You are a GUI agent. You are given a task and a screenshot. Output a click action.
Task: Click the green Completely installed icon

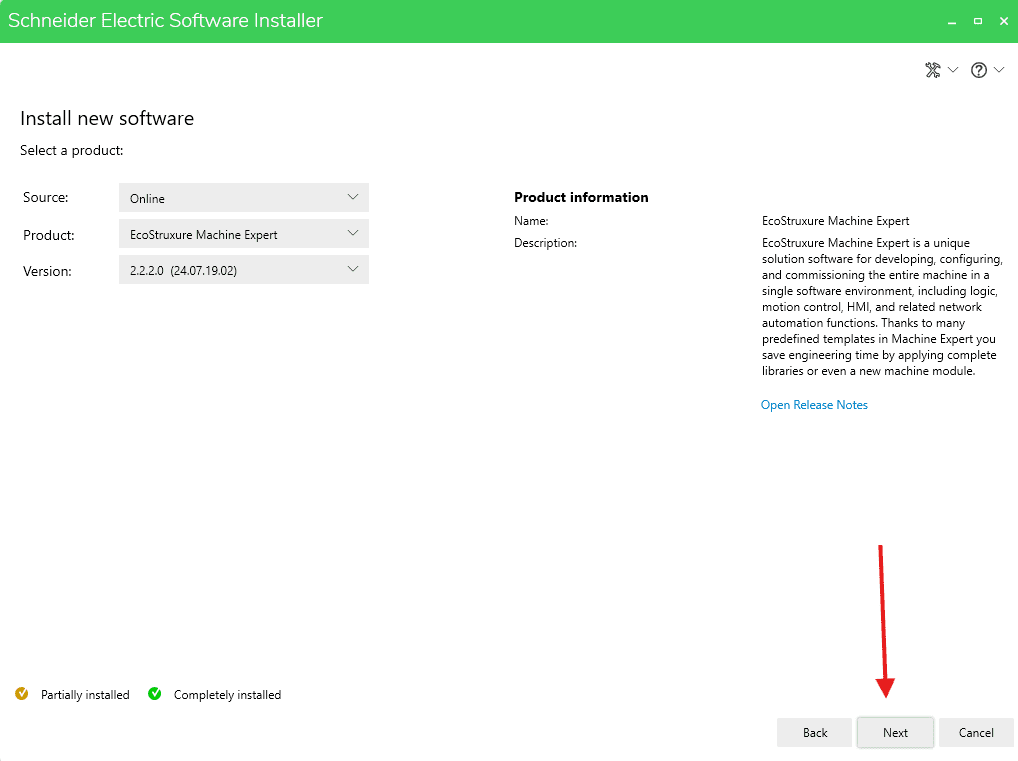click(155, 693)
